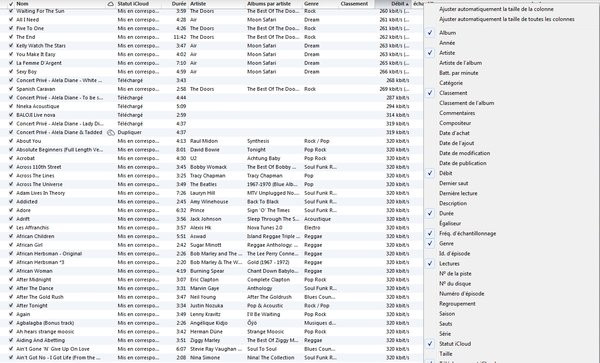Enable the Compositeur column option
Viewport: 600px width, 363px height.
[455, 123]
